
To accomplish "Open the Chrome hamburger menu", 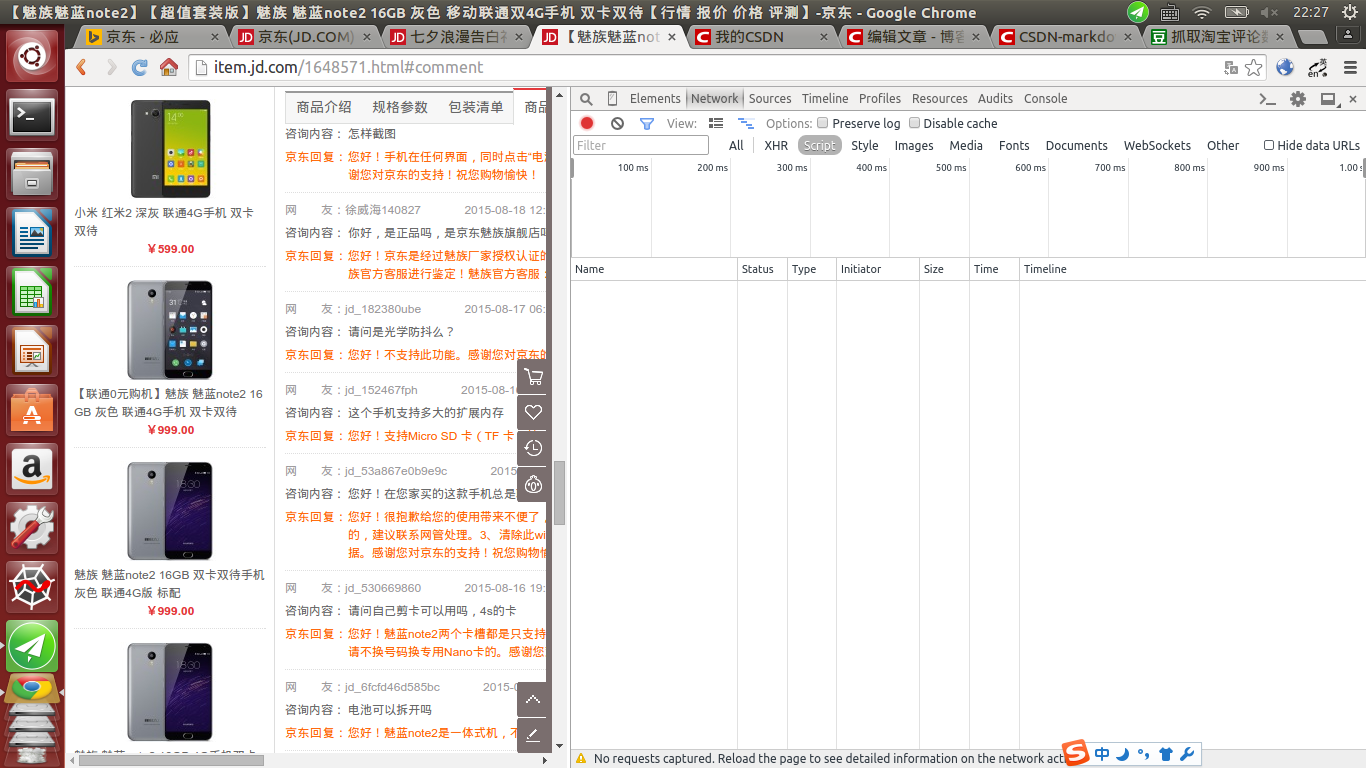I will coord(1351,67).
